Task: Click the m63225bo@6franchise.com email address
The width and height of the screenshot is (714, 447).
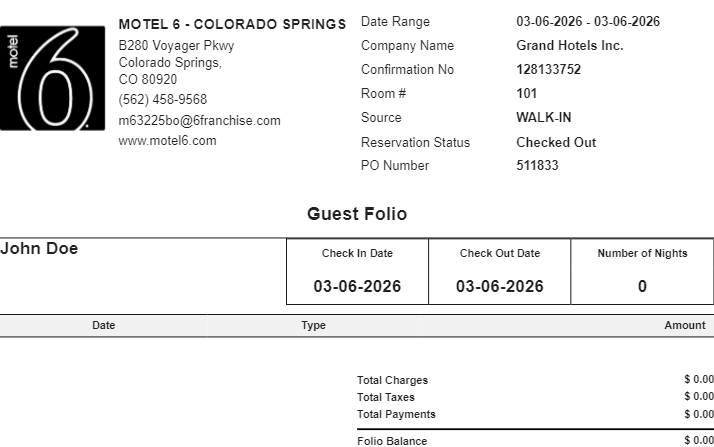Action: click(199, 121)
